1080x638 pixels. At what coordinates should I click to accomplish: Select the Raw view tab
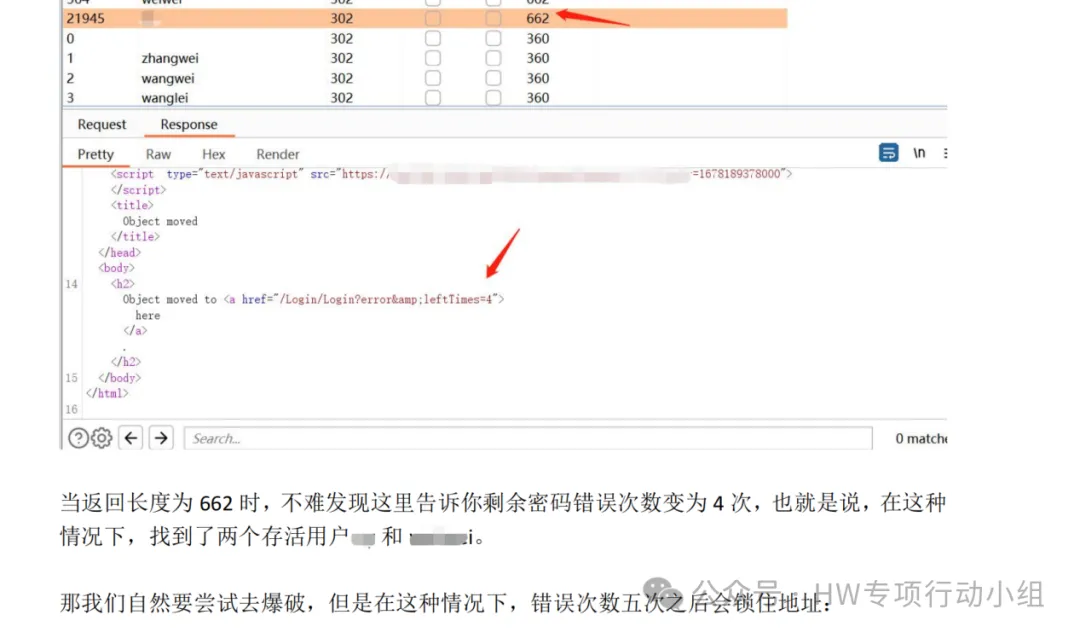[x=158, y=154]
